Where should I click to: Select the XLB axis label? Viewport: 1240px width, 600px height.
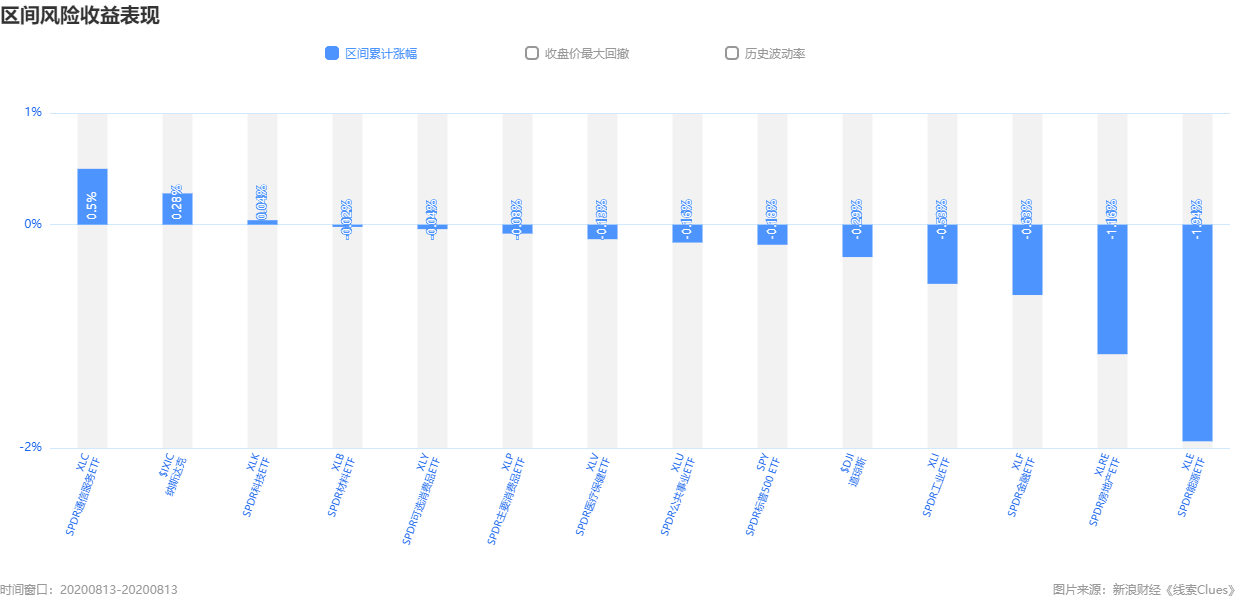click(341, 485)
